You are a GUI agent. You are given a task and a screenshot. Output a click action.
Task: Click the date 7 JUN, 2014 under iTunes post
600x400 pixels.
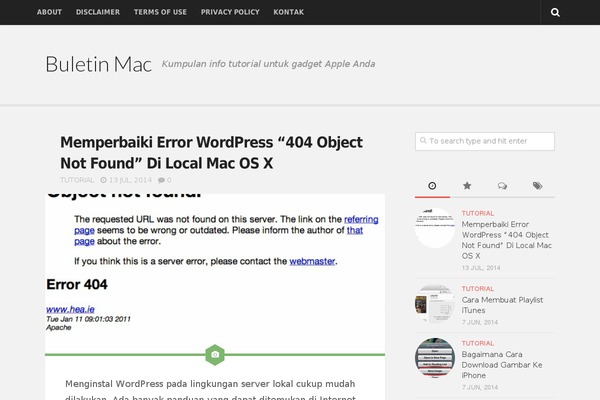(480, 322)
